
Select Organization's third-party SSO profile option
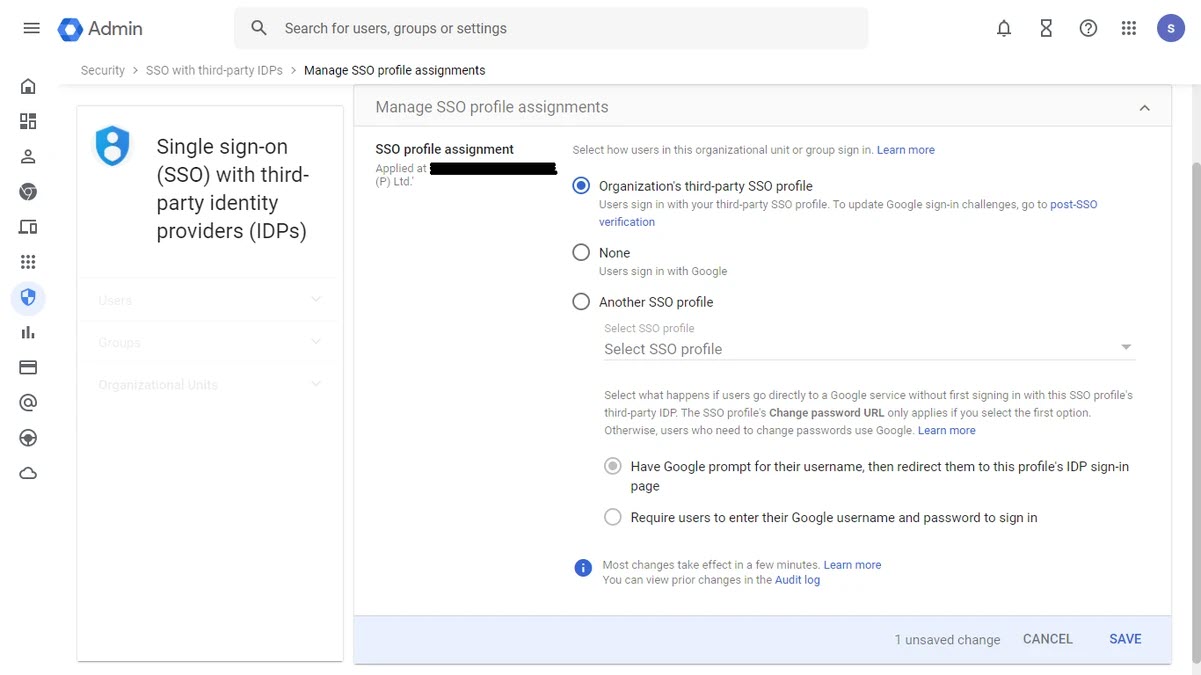pyautogui.click(x=581, y=186)
